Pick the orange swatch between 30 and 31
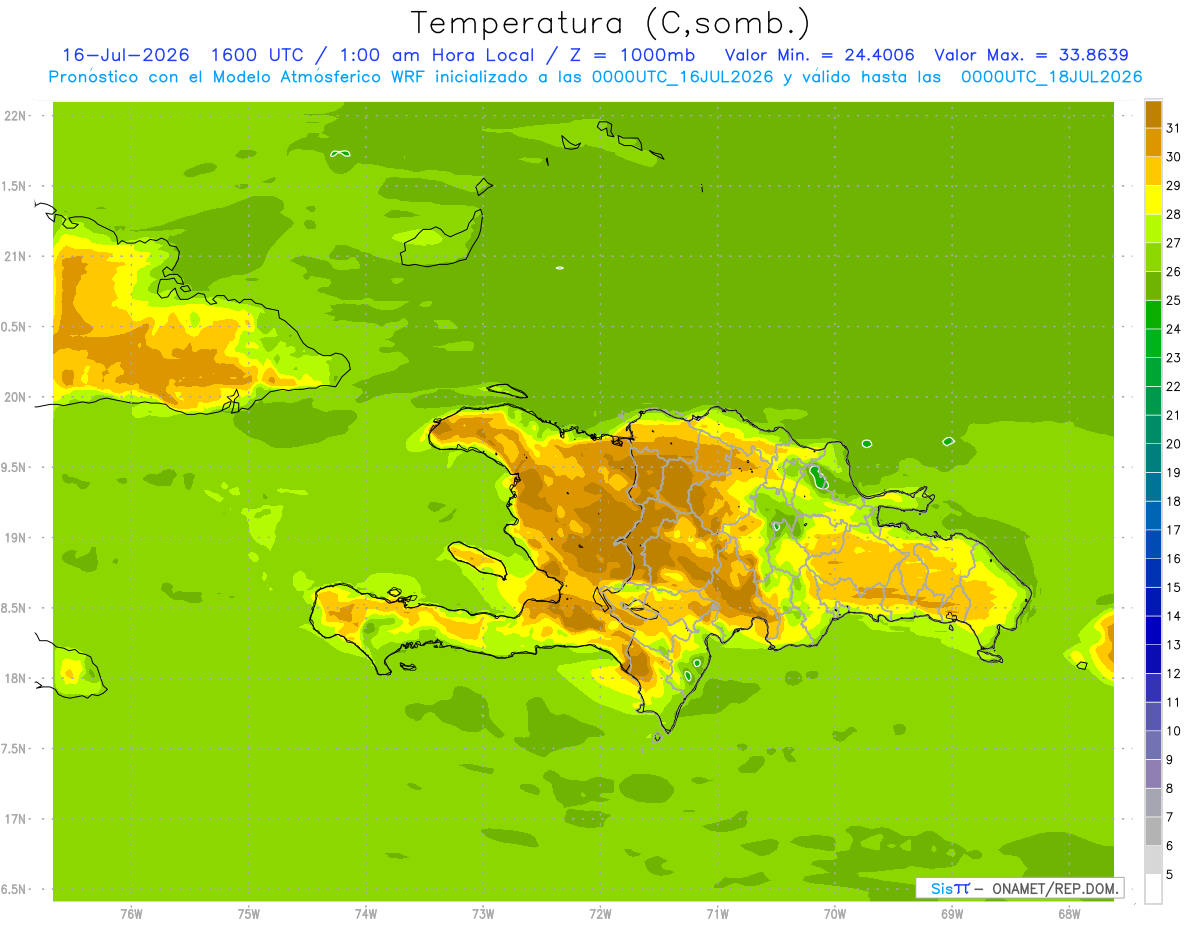 (x=1153, y=142)
